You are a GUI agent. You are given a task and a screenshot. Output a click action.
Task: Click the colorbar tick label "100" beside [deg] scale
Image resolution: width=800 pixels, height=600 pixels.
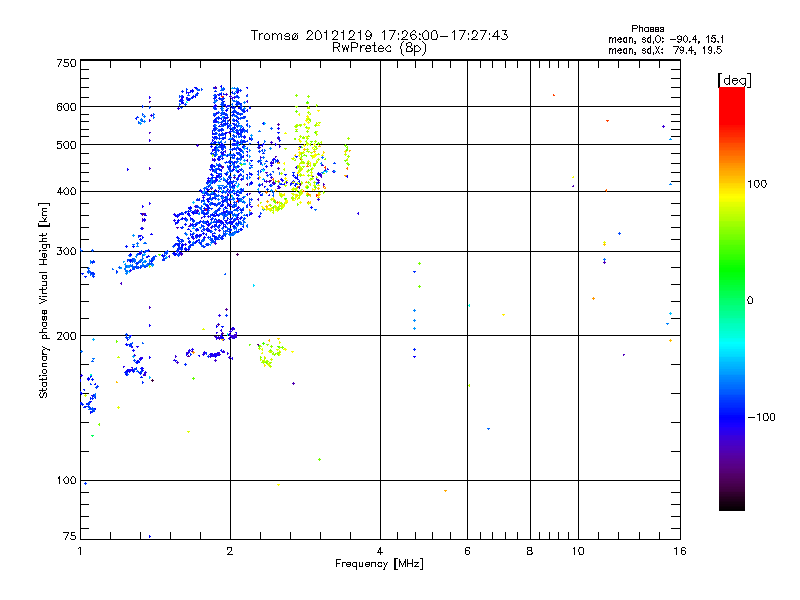click(757, 184)
